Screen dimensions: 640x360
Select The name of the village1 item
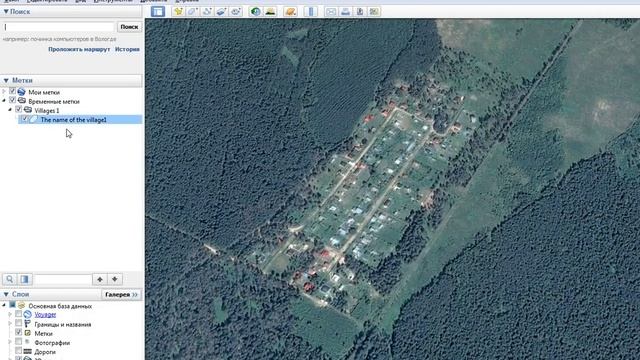click(x=73, y=120)
